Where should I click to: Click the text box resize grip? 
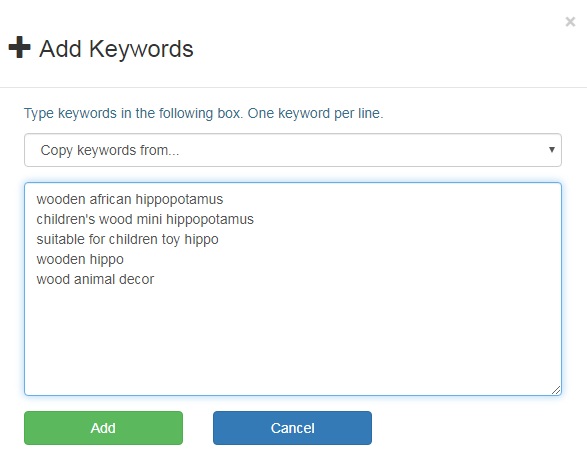[x=556, y=390]
